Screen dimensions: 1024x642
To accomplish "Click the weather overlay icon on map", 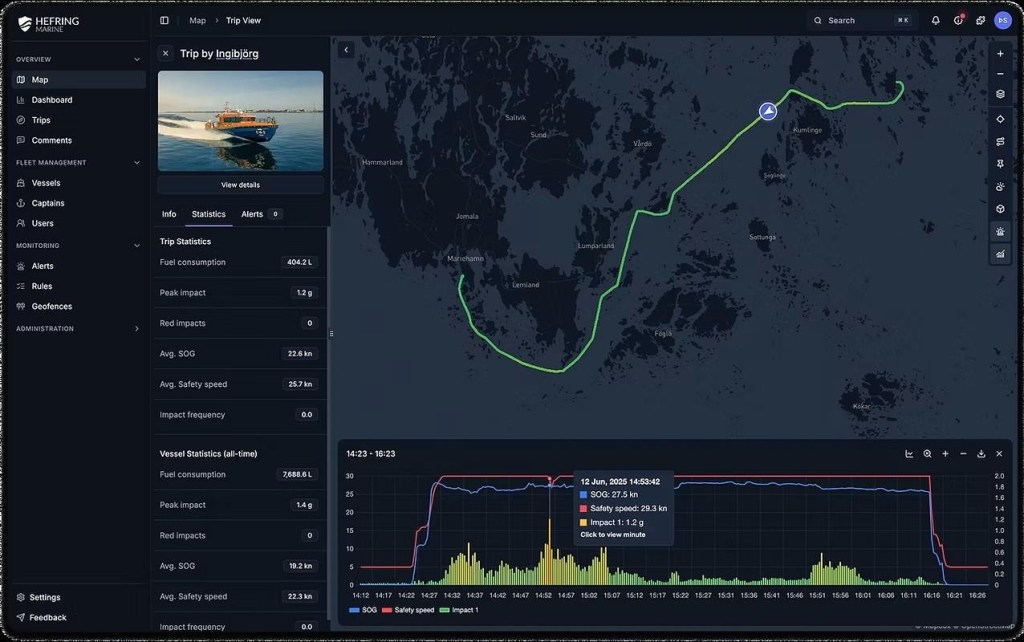I will point(1000,186).
